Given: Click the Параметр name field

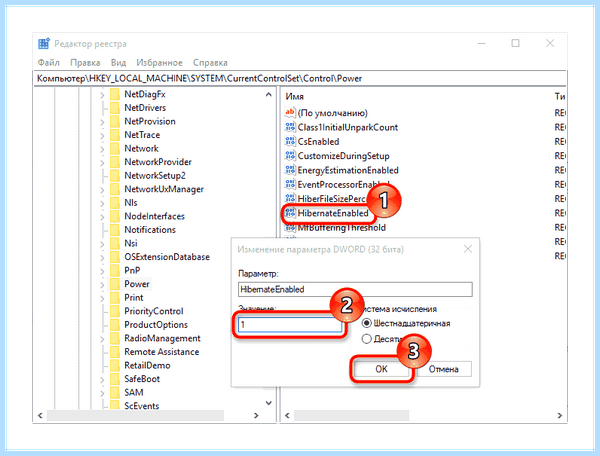Looking at the screenshot, I should click(x=355, y=289).
